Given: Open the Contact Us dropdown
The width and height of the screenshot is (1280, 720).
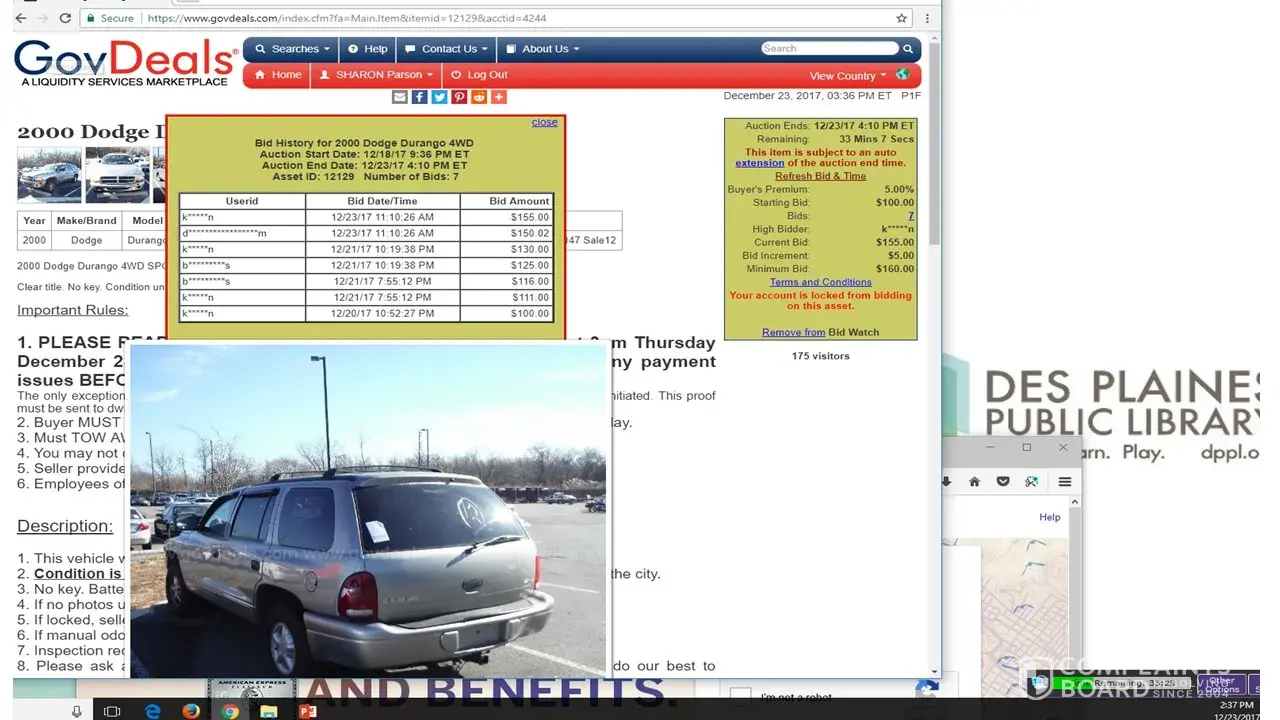Looking at the screenshot, I should pos(446,49).
